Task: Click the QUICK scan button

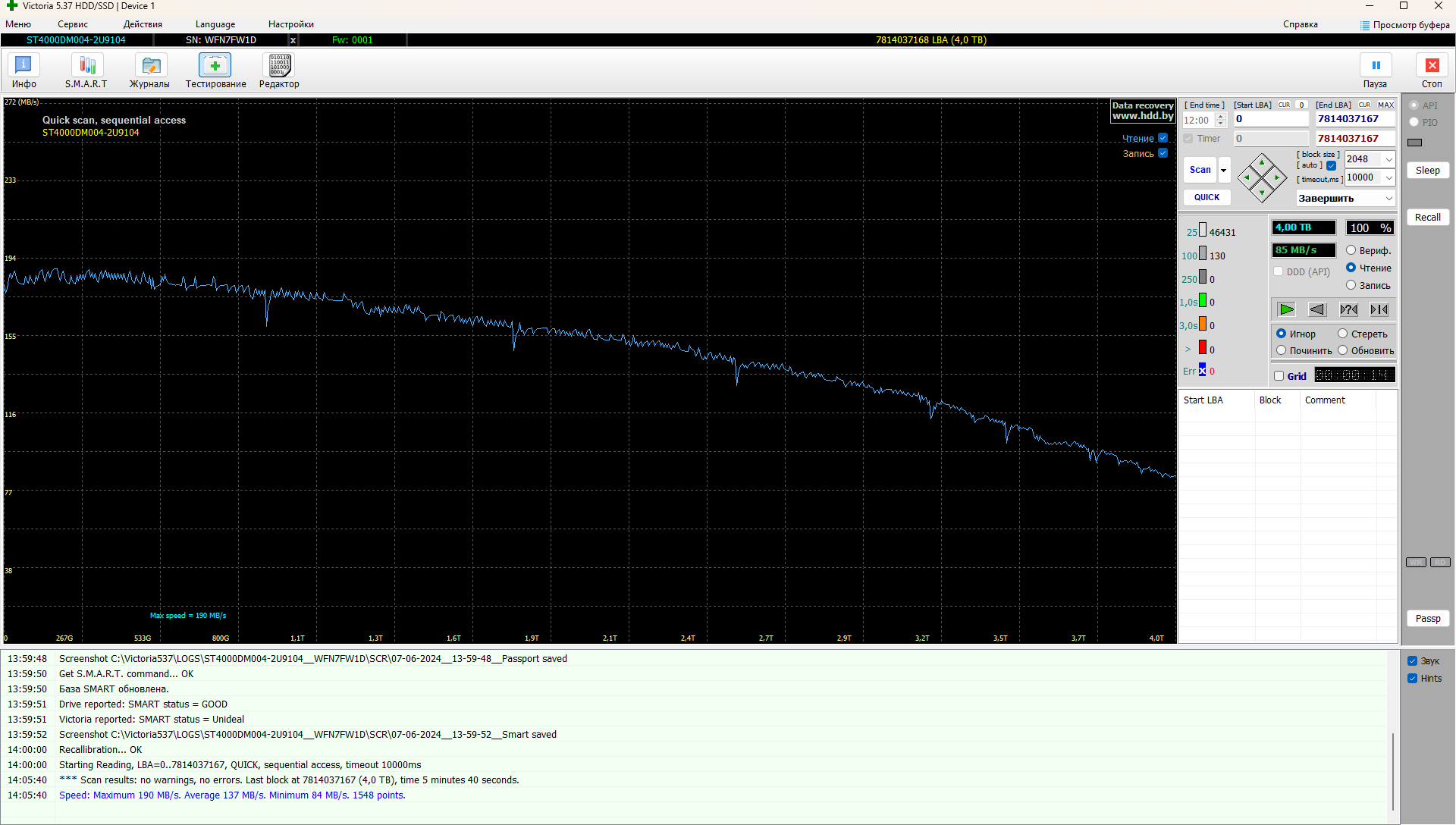Action: (1207, 197)
